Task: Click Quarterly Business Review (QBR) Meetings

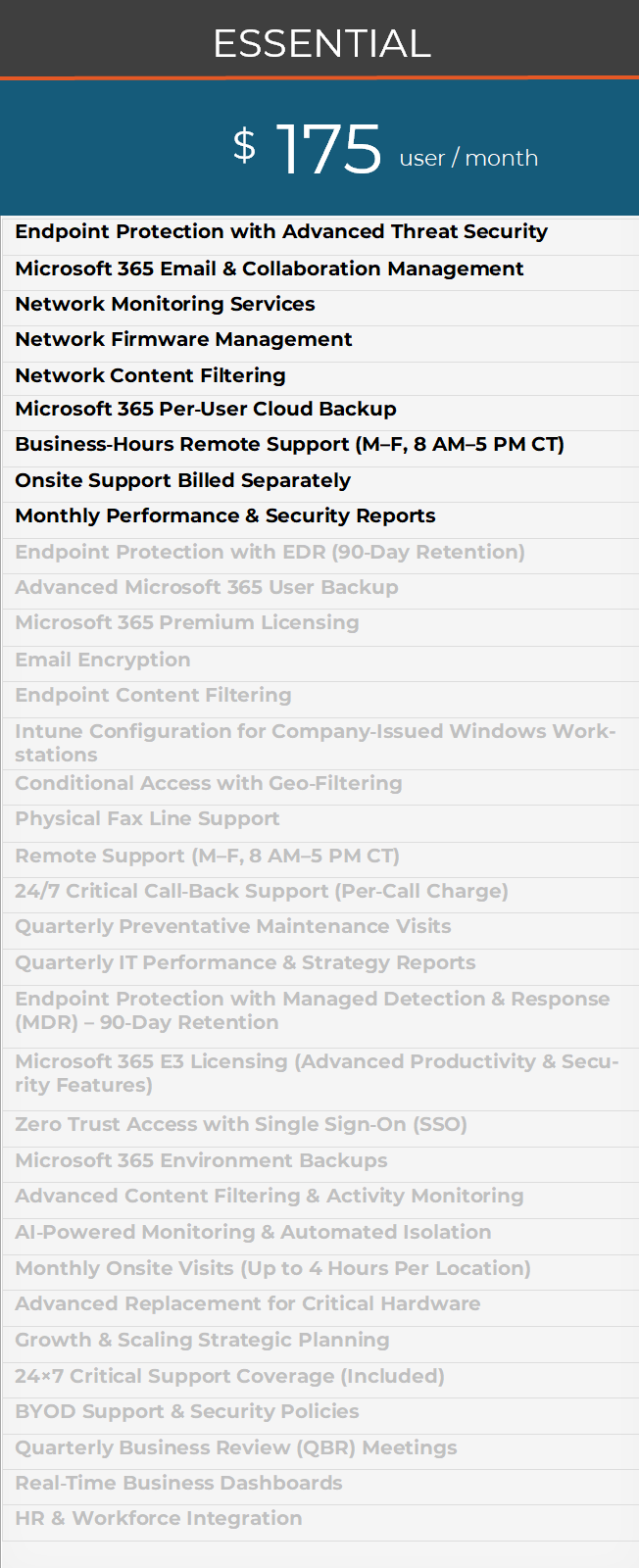Action: [x=236, y=1447]
